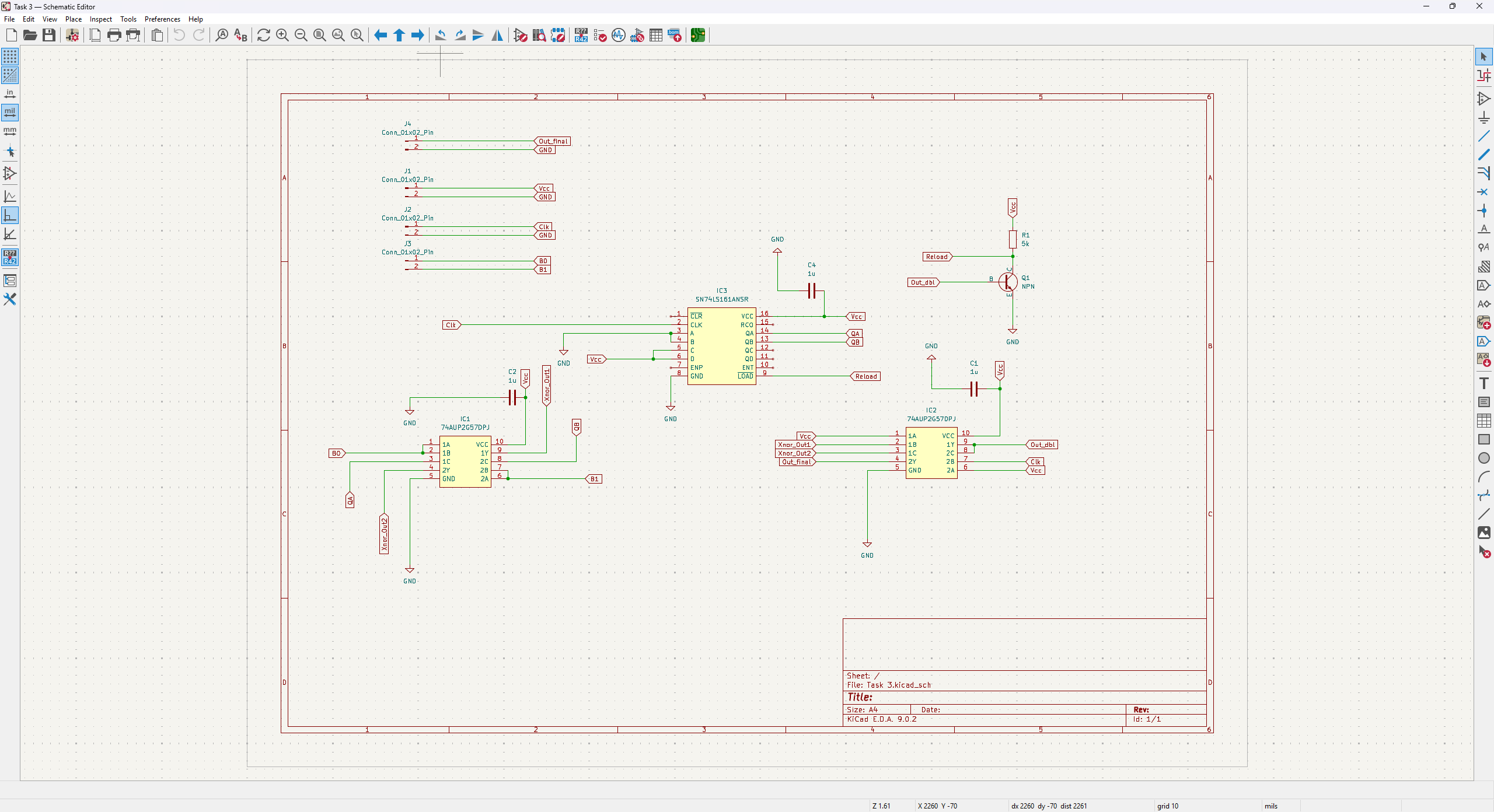Click the Plot schematic icon
Viewport: 1494px width, 812px height.
click(x=133, y=36)
